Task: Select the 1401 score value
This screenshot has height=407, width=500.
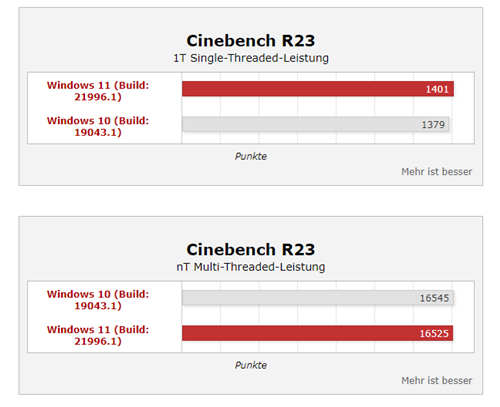Action: tap(437, 89)
